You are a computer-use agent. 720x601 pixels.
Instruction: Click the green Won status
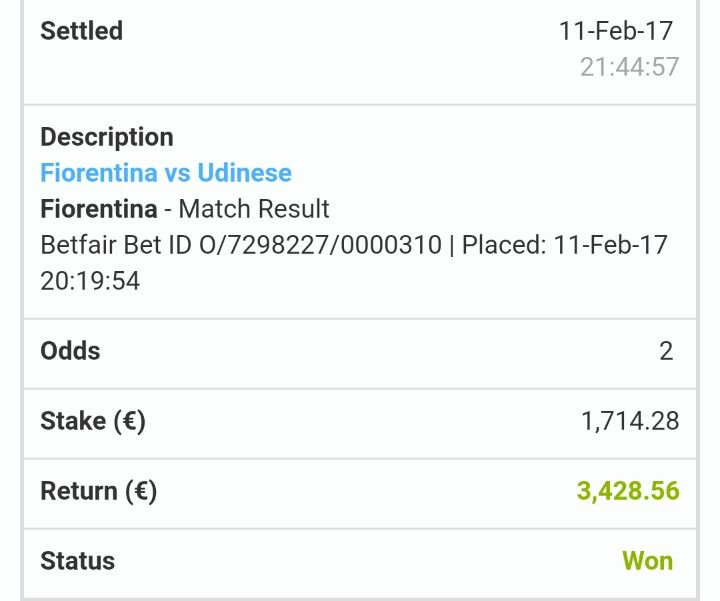[647, 561]
